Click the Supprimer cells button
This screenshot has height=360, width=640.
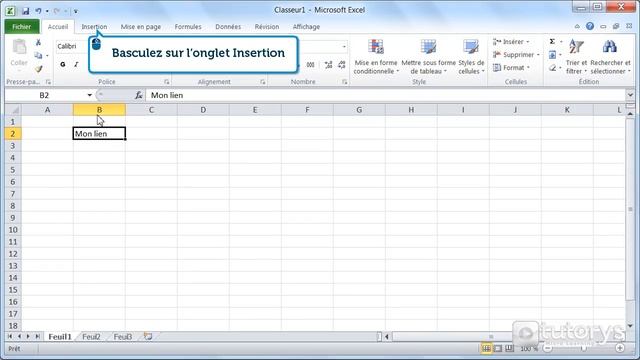(516, 55)
